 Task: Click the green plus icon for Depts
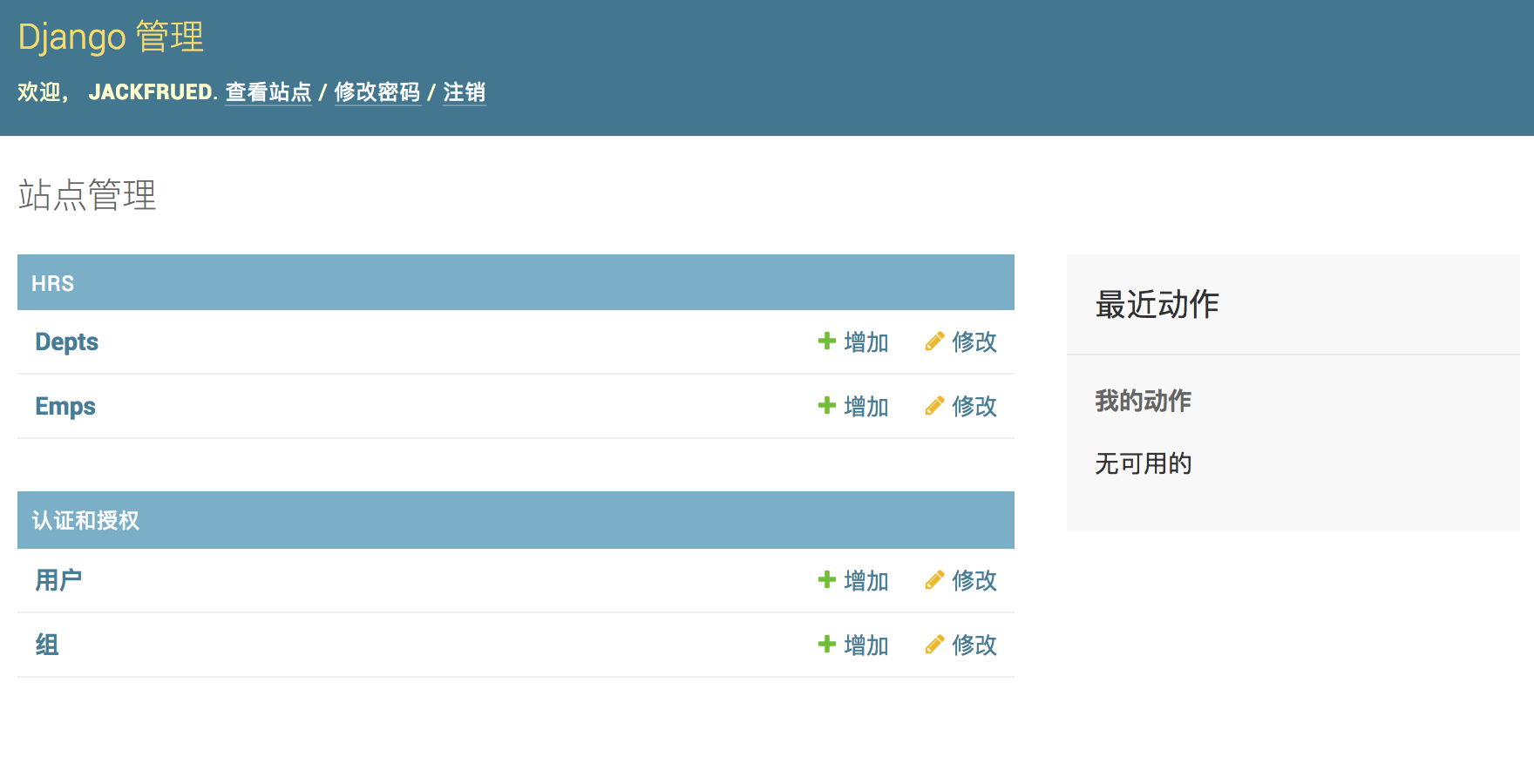[826, 341]
